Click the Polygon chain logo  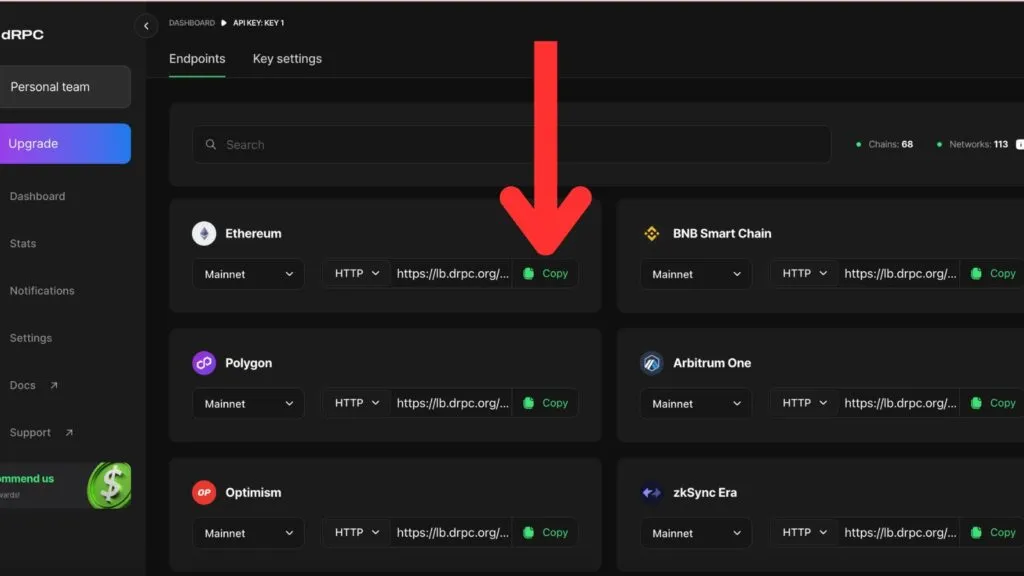click(204, 362)
